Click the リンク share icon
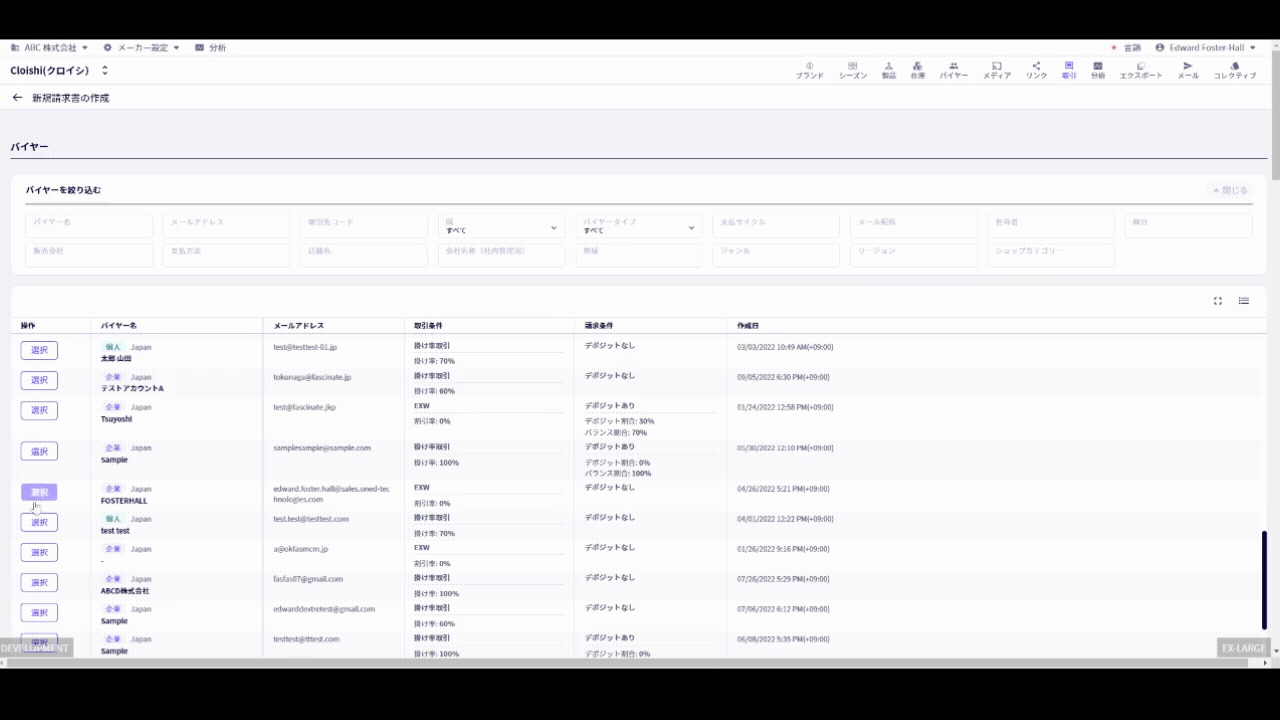1280x720 pixels. [1036, 70]
